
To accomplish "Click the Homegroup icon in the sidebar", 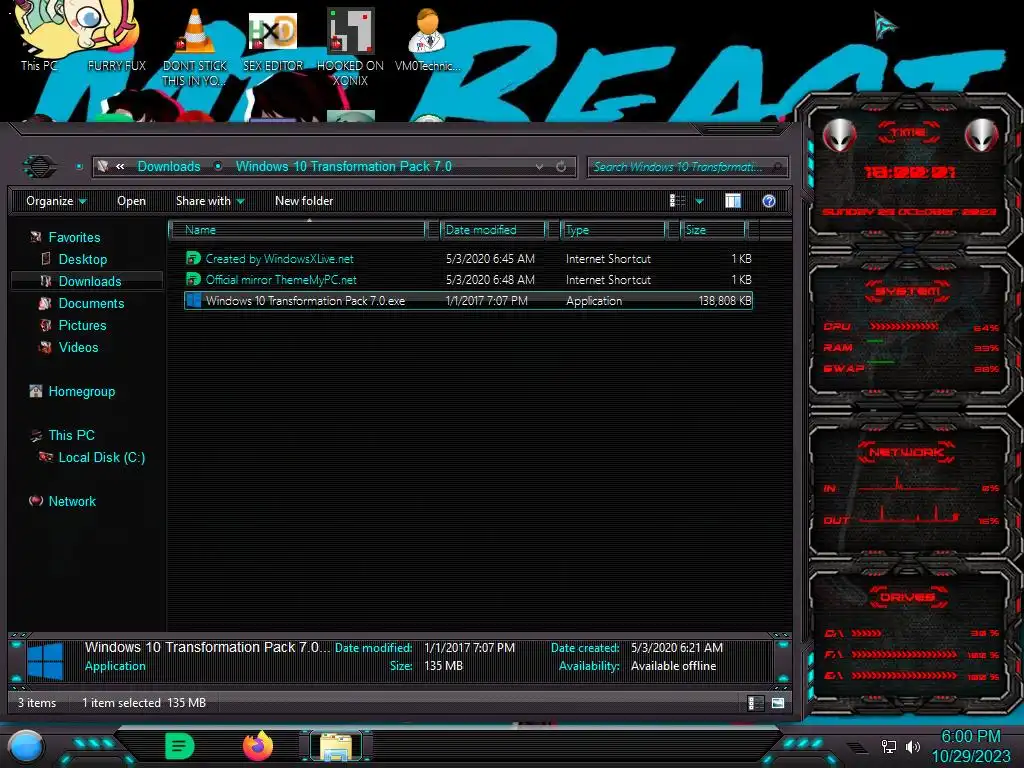I will click(x=36, y=391).
